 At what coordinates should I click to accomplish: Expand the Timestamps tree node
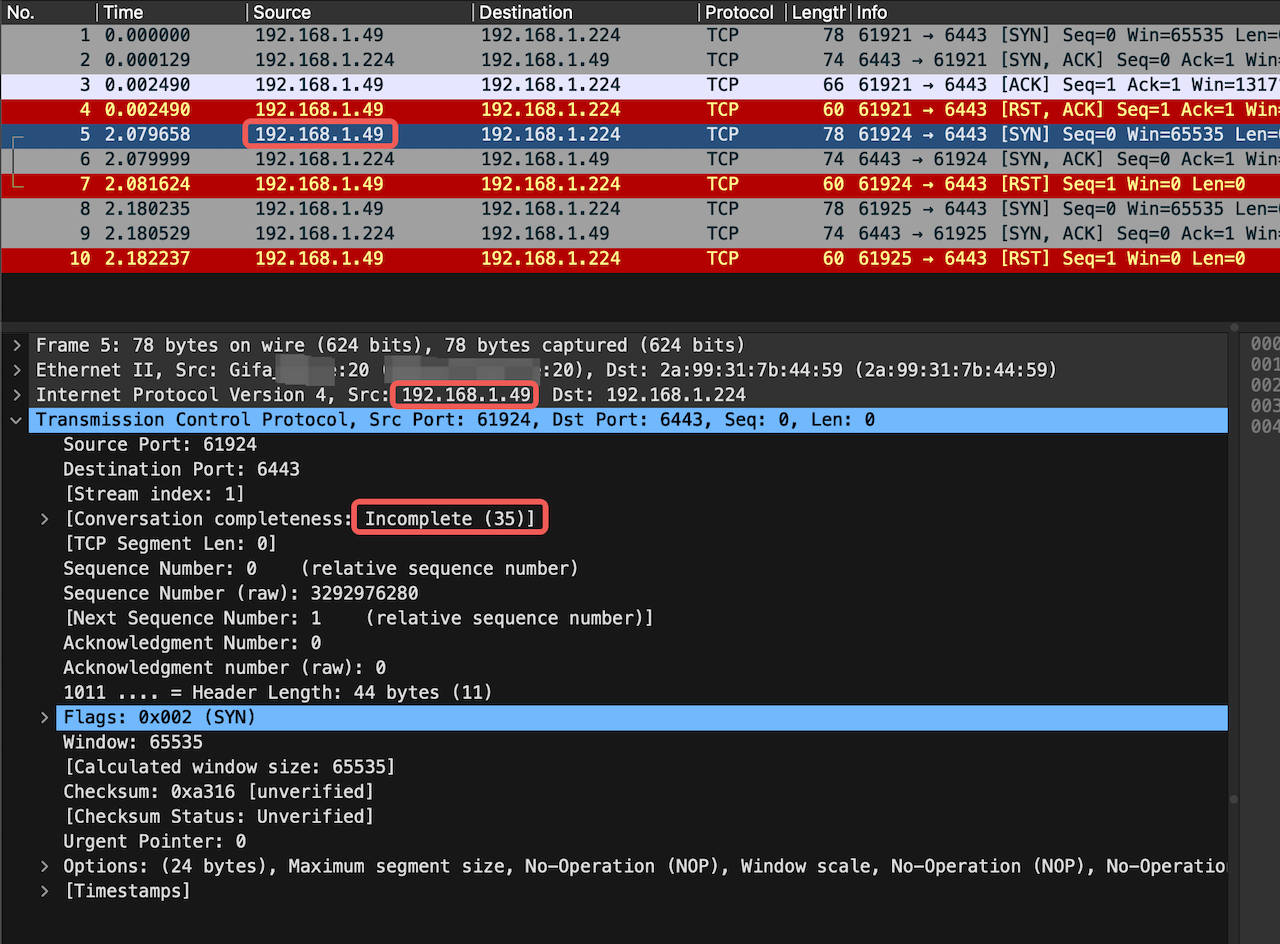click(44, 891)
